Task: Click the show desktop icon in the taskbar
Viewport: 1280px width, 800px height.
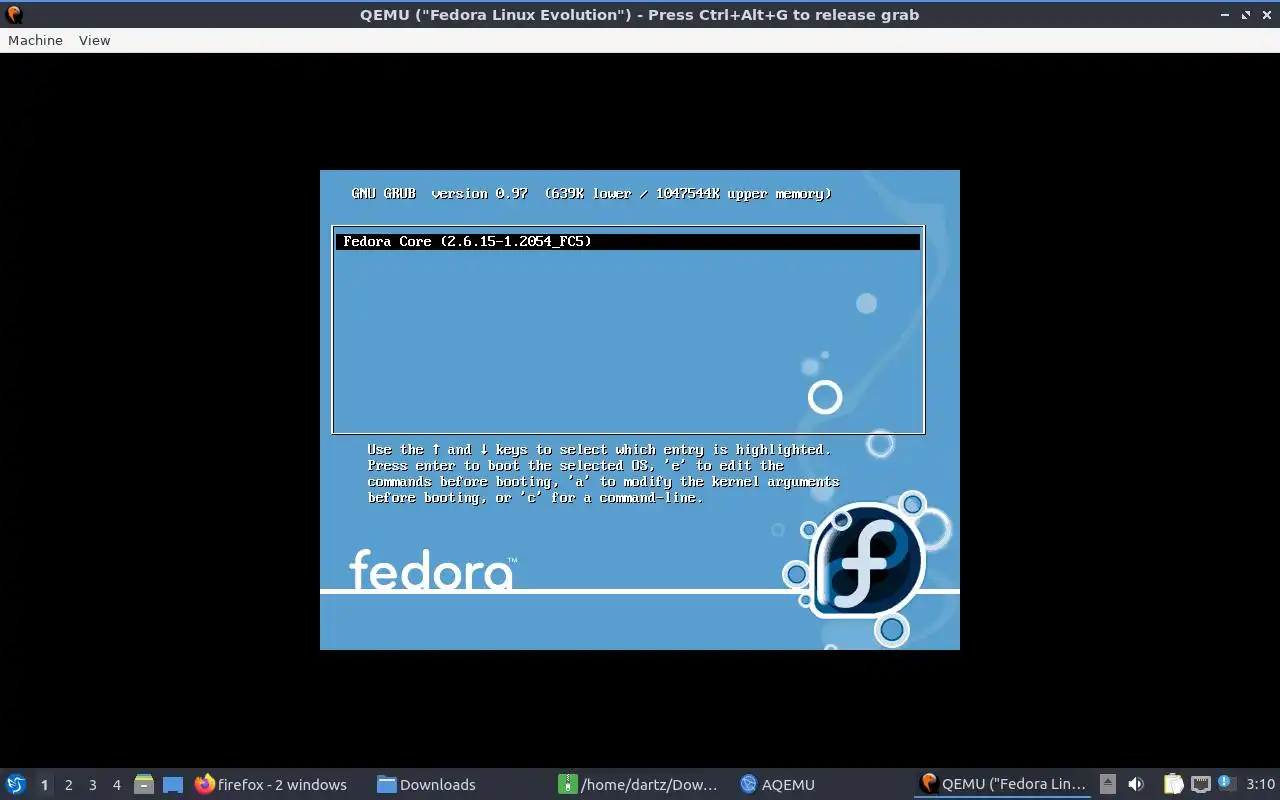Action: click(173, 784)
